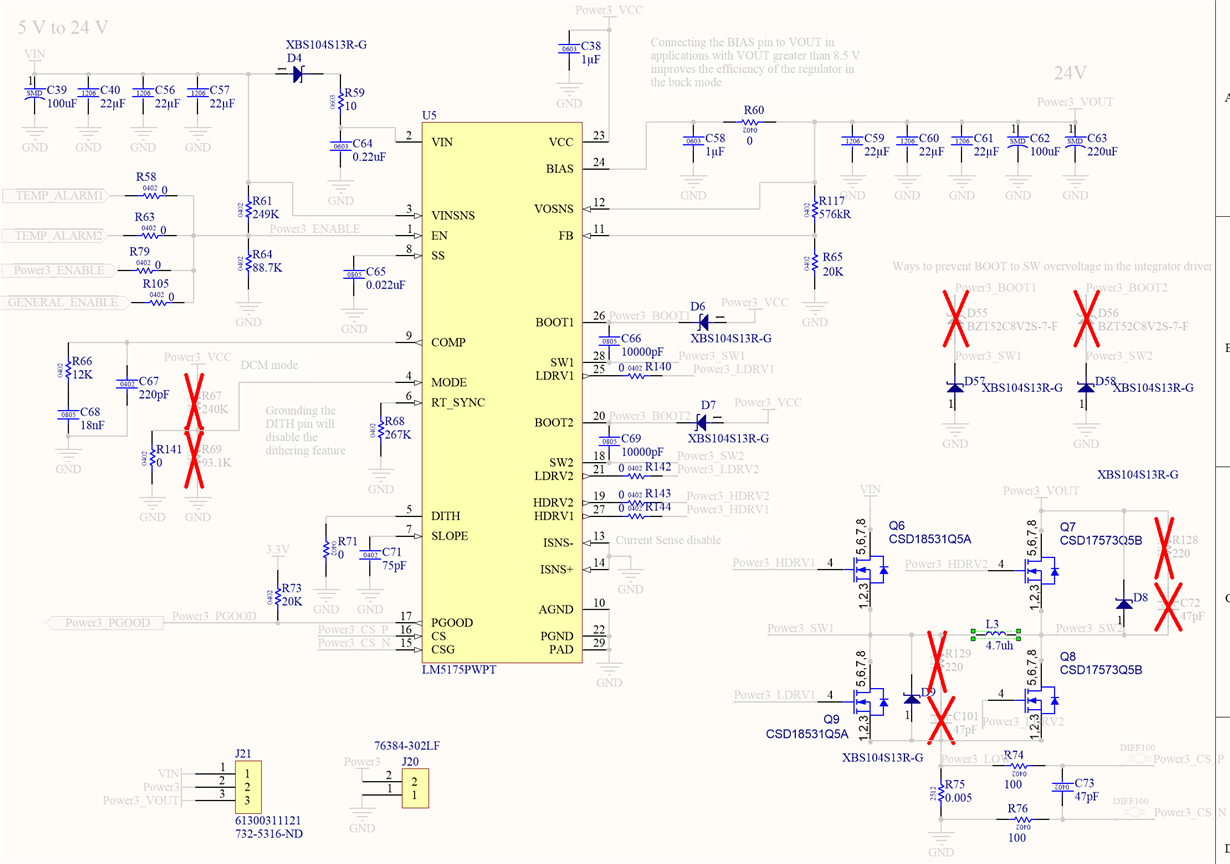This screenshot has width=1230, height=864.
Task: Select the C39 100uF capacitor symbol
Action: (x=35, y=93)
